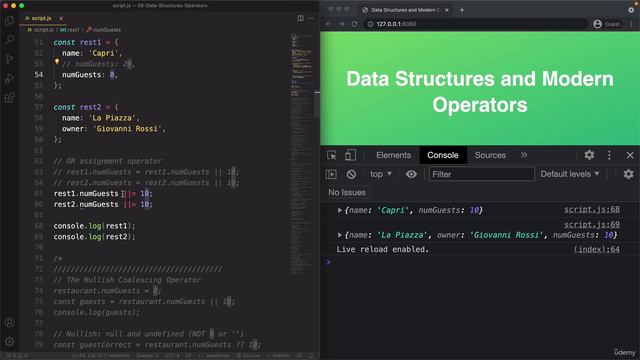Switch to the Console tab
The height and width of the screenshot is (360, 640).
click(442, 155)
